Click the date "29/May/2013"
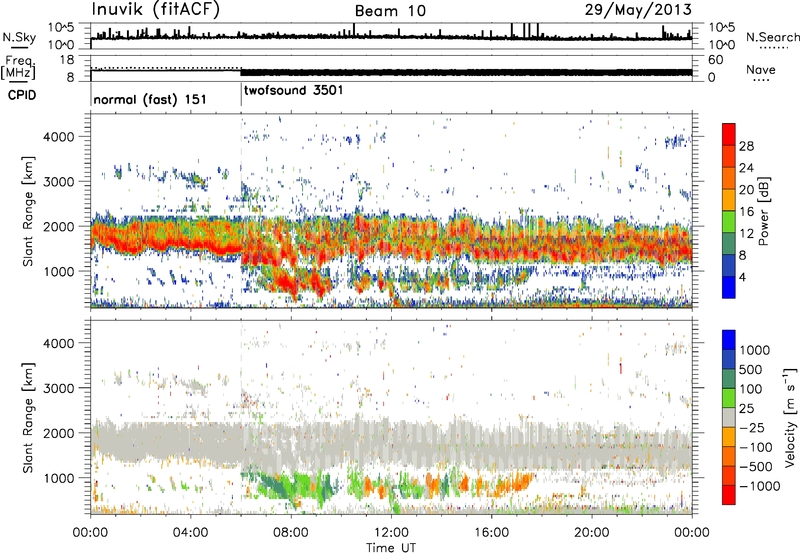Screen dimensions: 800x554 pos(638,10)
